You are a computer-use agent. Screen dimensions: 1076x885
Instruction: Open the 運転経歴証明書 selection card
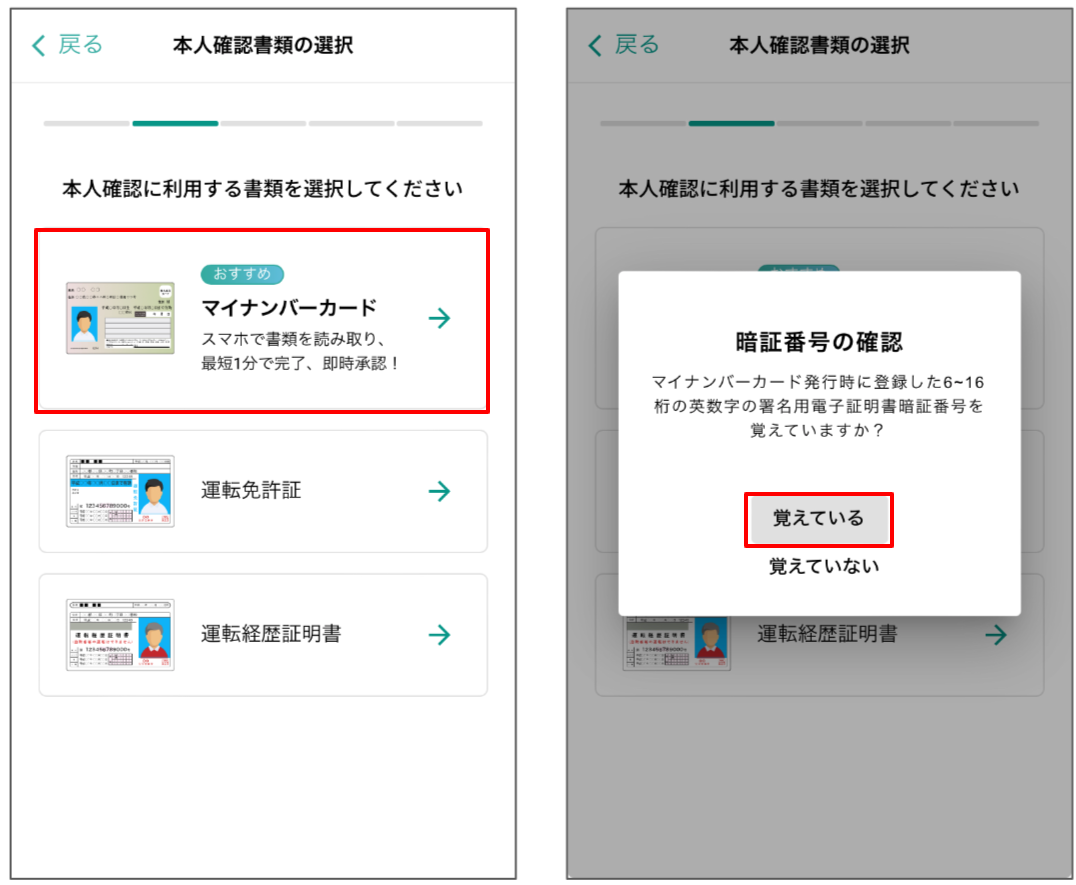262,635
